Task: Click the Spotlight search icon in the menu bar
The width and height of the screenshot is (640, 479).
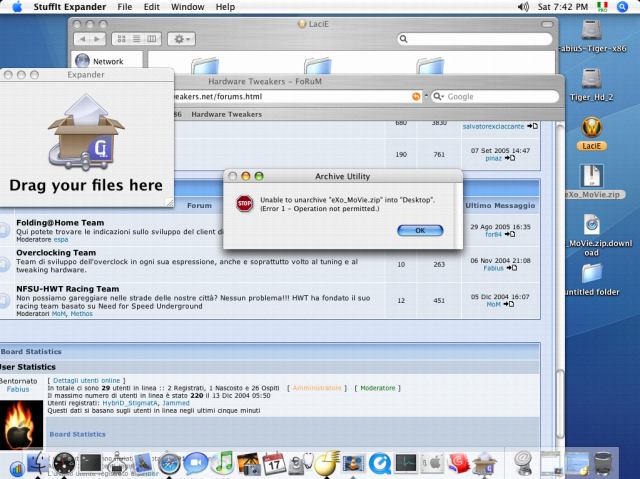Action: (622, 7)
